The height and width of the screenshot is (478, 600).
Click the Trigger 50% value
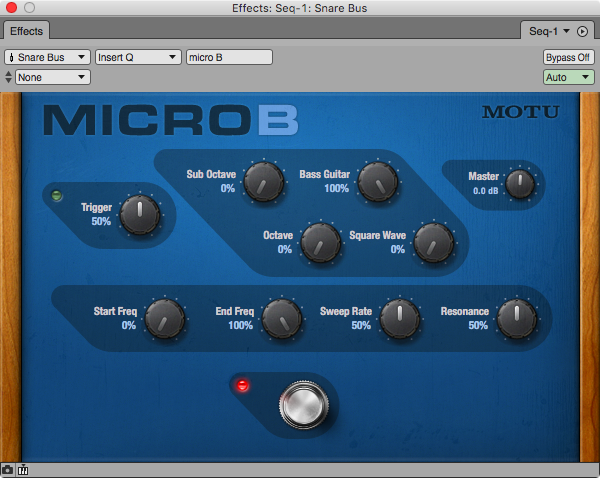(x=101, y=221)
